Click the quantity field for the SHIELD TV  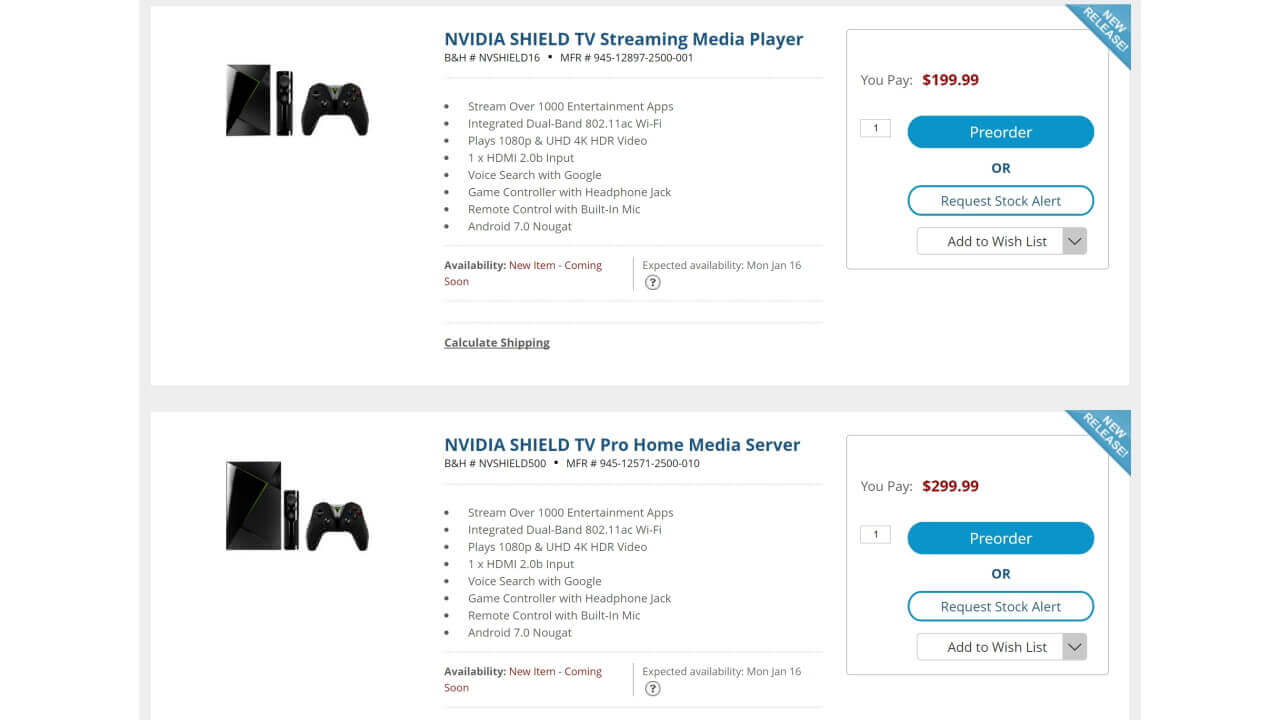click(874, 127)
